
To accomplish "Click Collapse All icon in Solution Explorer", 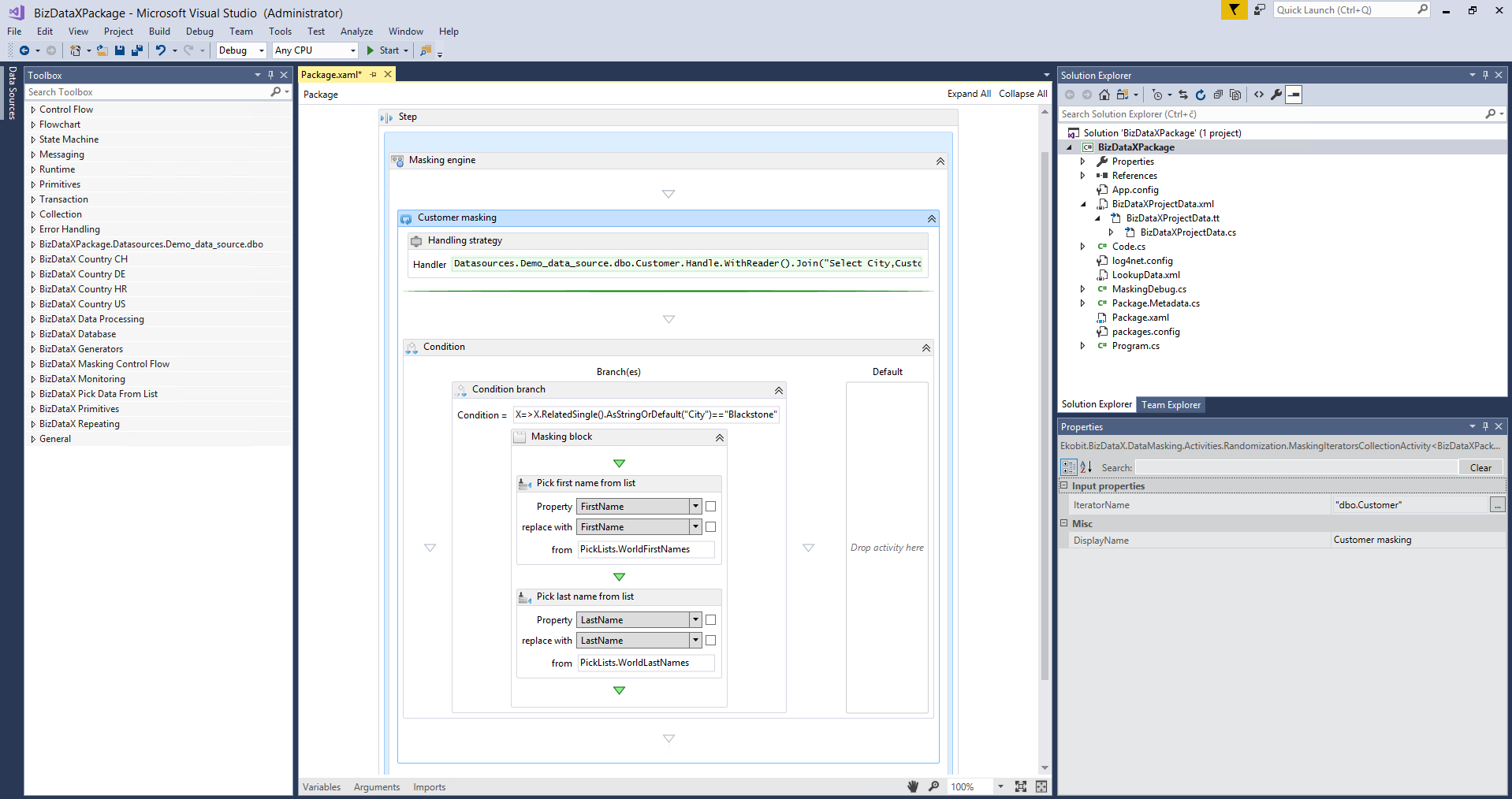I will point(1218,95).
